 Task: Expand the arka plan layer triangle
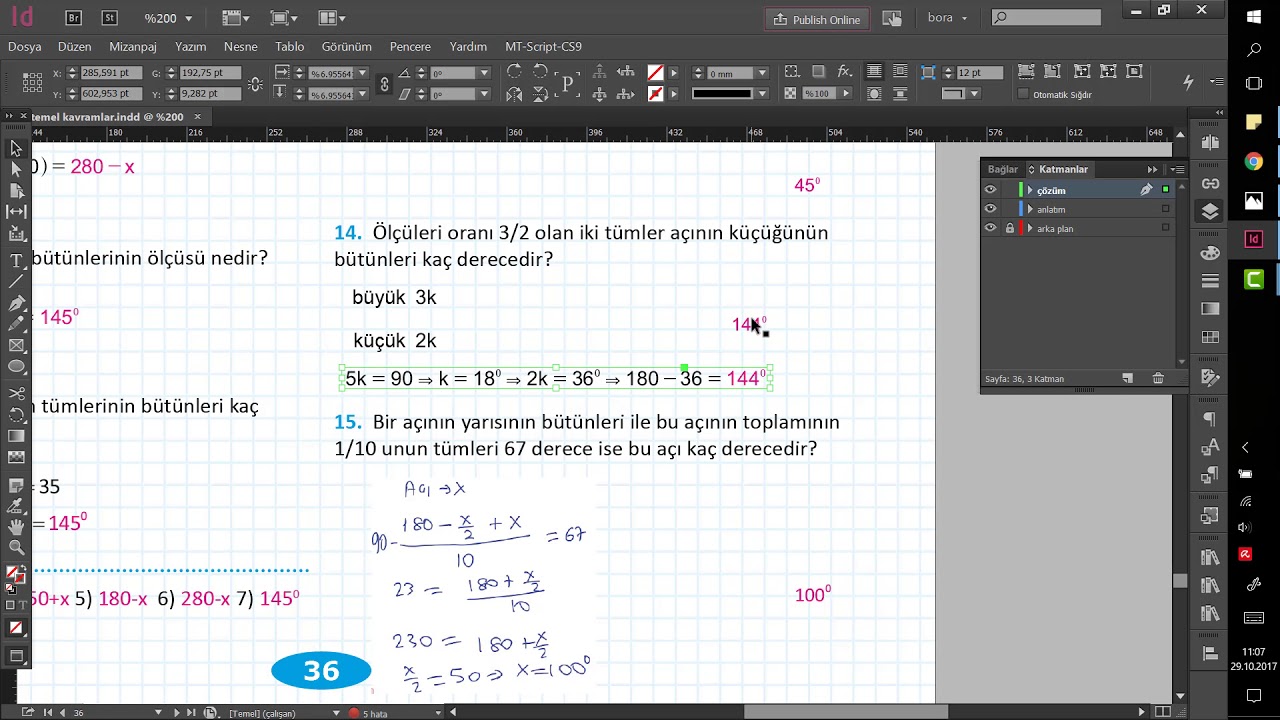[1030, 228]
